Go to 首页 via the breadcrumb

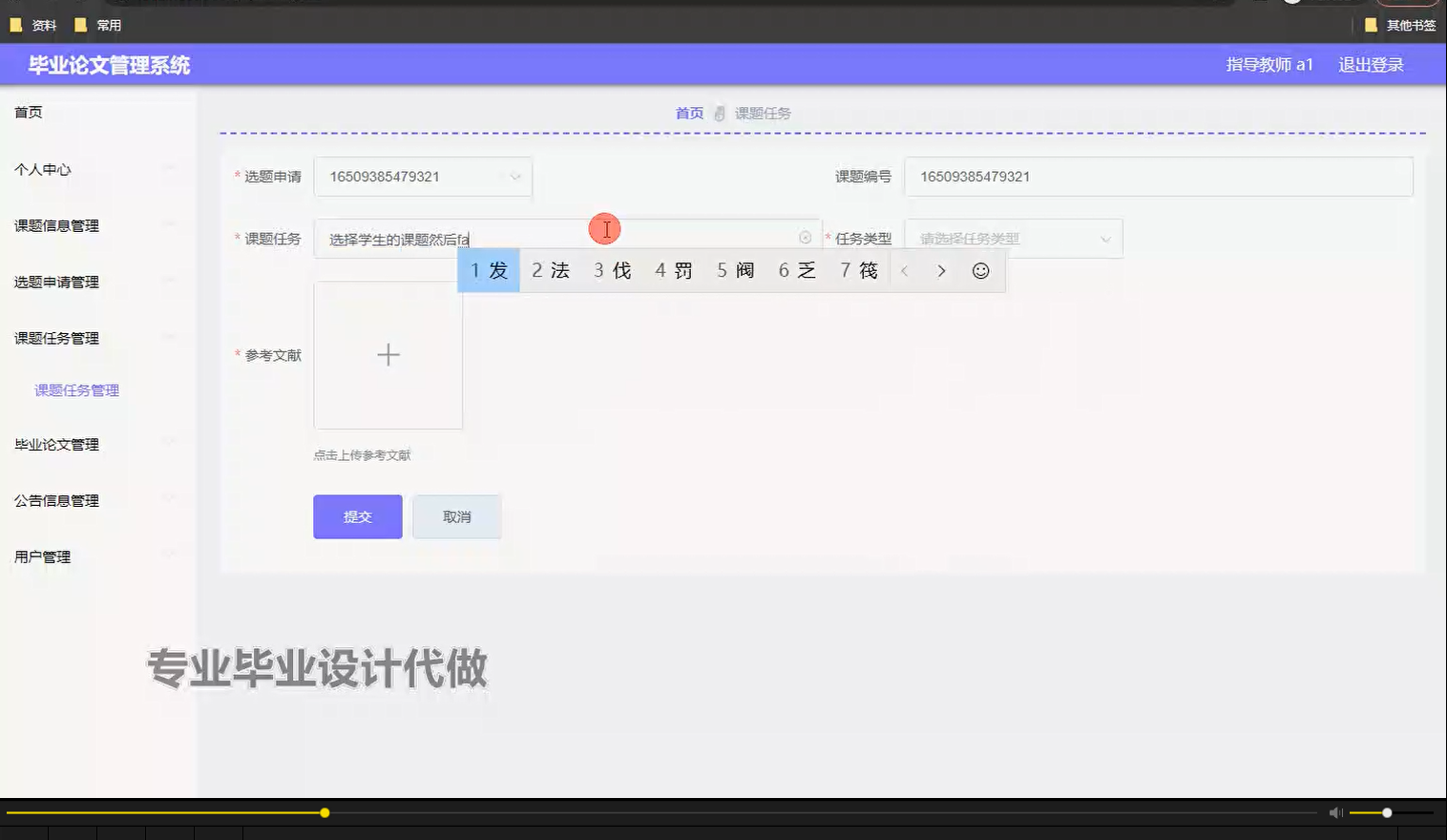pos(688,113)
